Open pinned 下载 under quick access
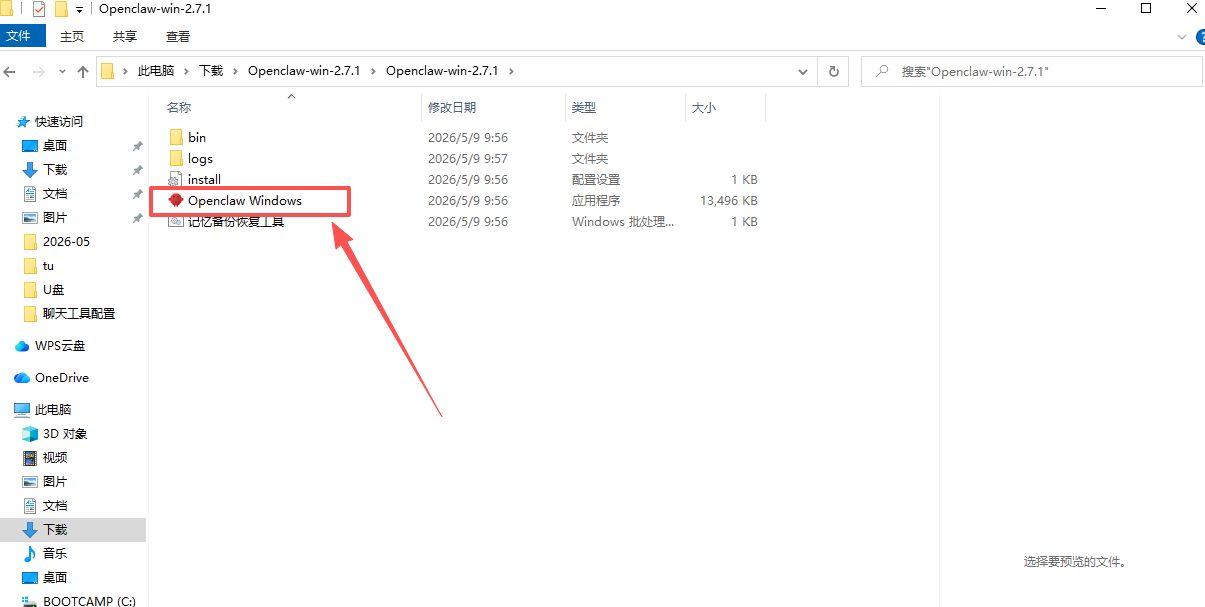Viewport: 1205px width, 607px height. [x=55, y=169]
